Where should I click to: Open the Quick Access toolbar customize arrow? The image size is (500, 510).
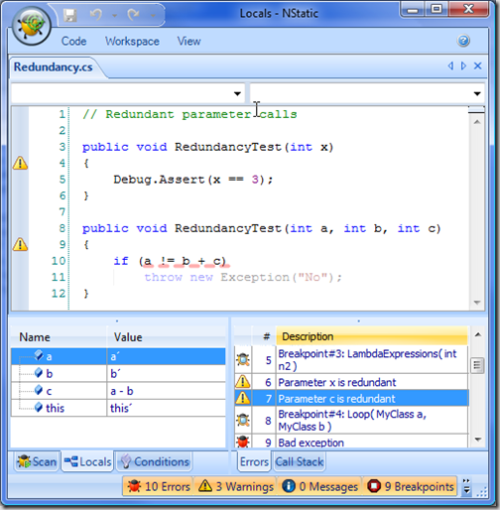(153, 15)
